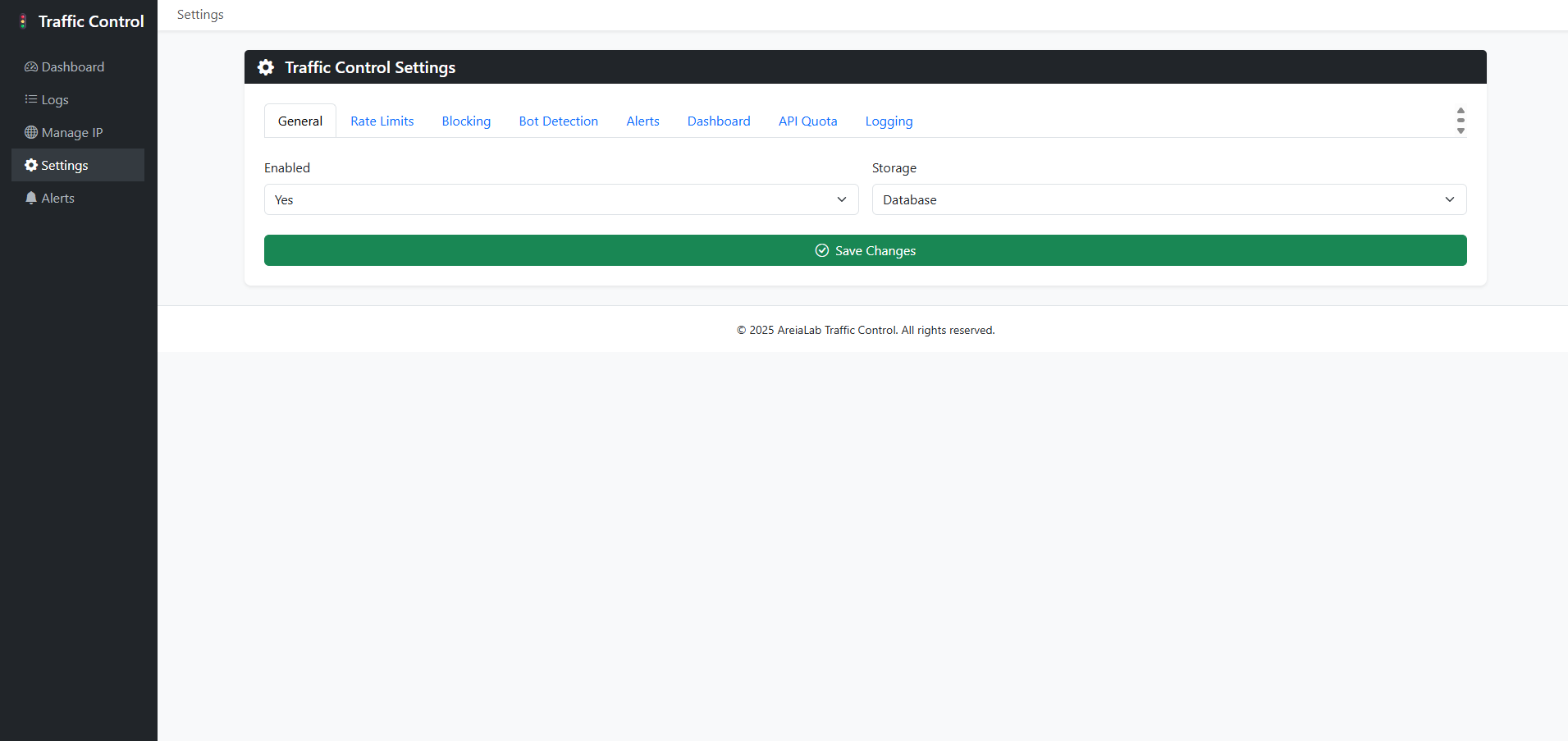The height and width of the screenshot is (741, 1568).
Task: Select the Blocking tab
Action: pos(466,121)
